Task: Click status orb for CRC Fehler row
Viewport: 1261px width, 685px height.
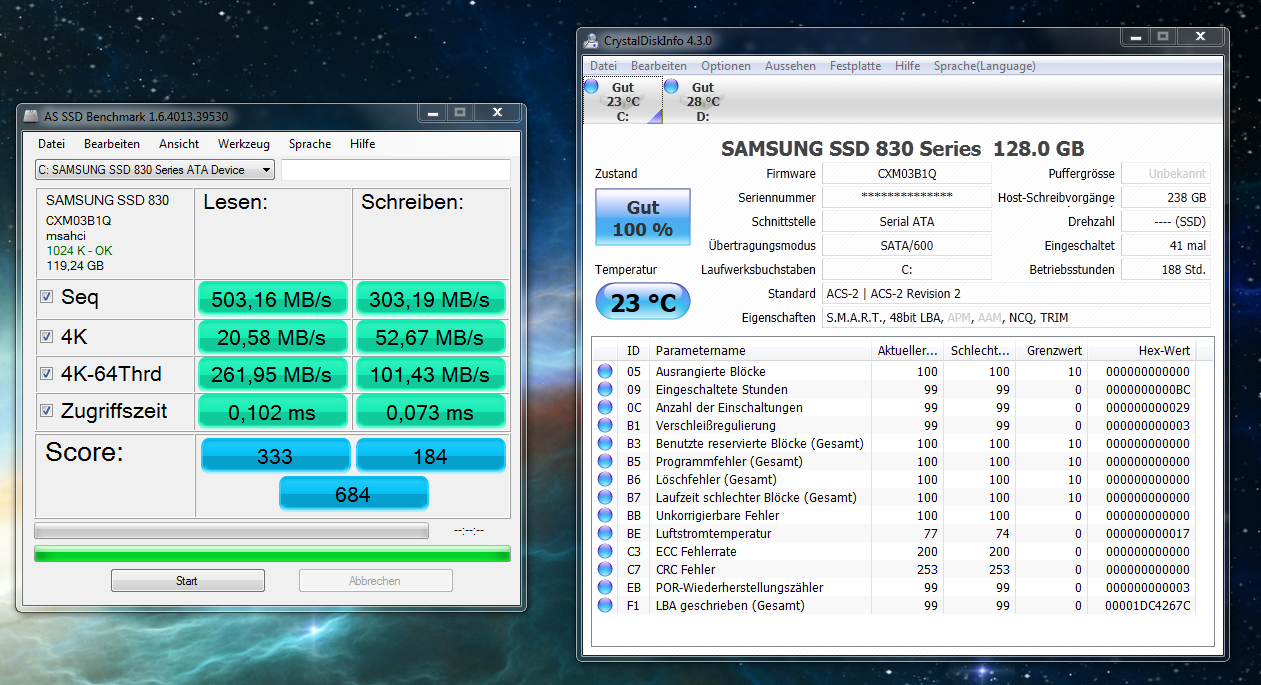Action: tap(605, 569)
